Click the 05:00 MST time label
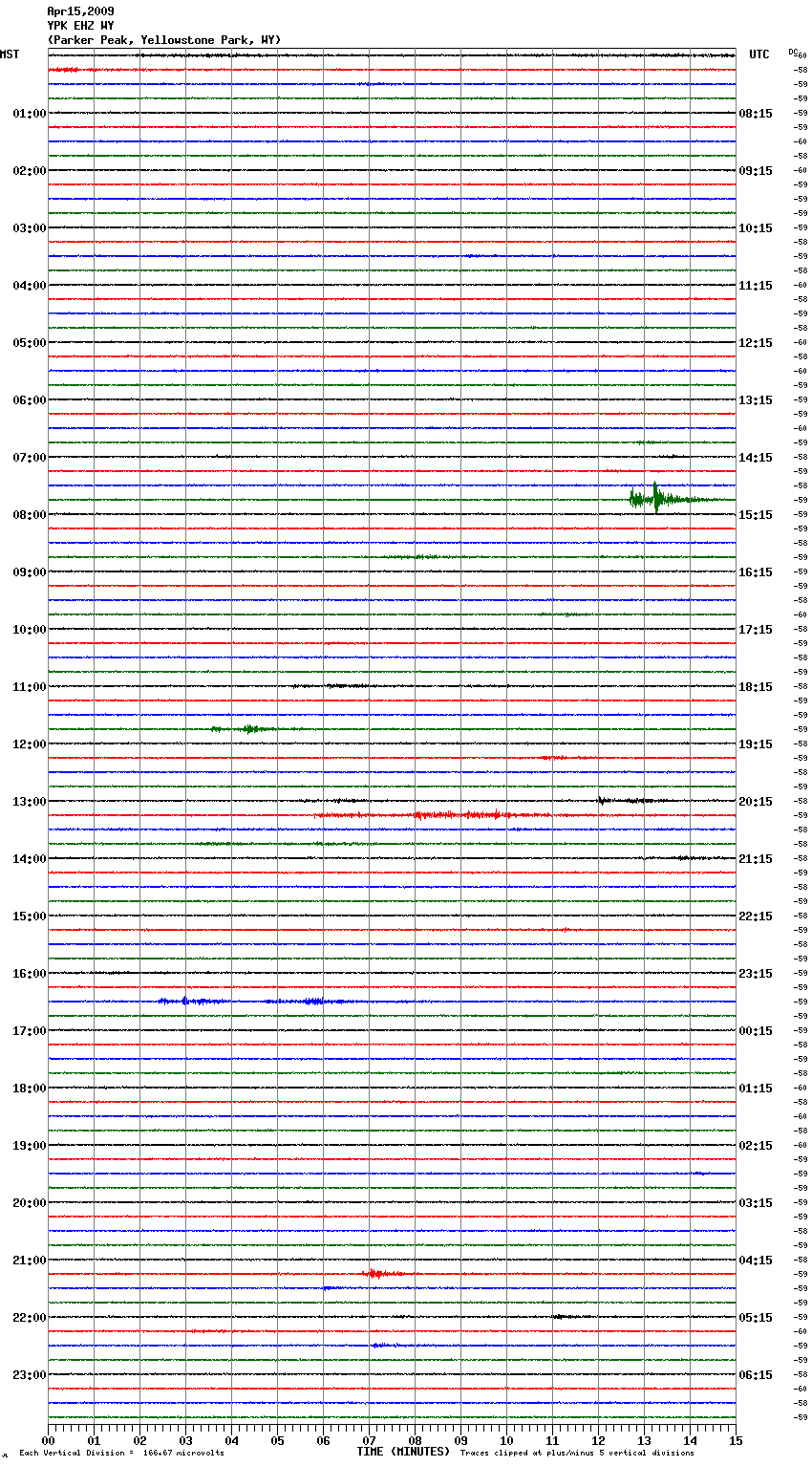This screenshot has width=812, height=1466. click(x=30, y=343)
